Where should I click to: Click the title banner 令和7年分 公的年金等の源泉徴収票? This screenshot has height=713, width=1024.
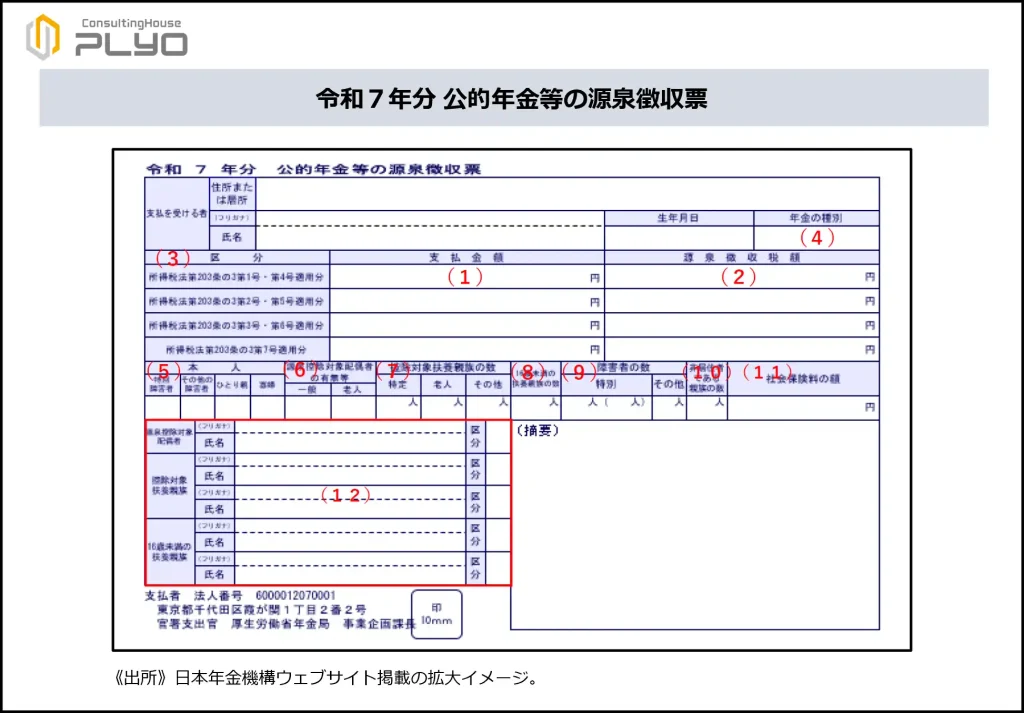[x=513, y=98]
